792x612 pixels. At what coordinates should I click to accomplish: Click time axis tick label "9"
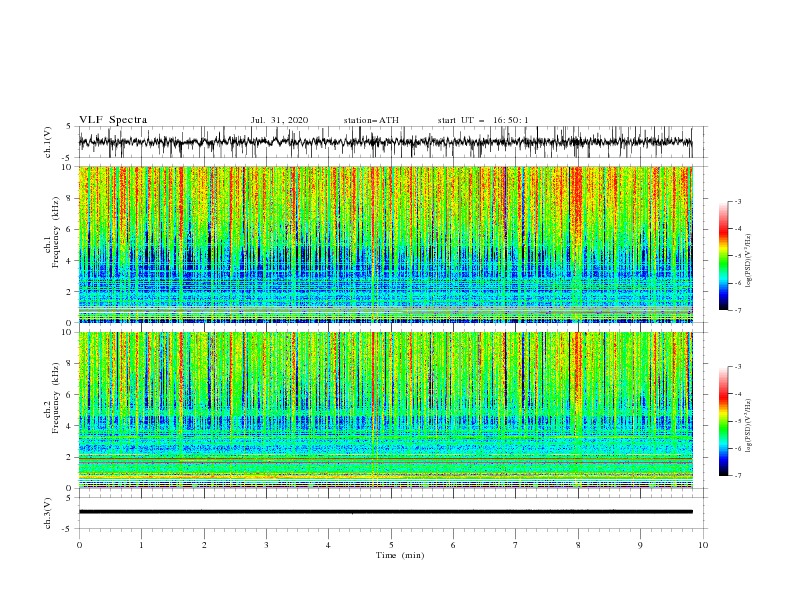tap(640, 545)
